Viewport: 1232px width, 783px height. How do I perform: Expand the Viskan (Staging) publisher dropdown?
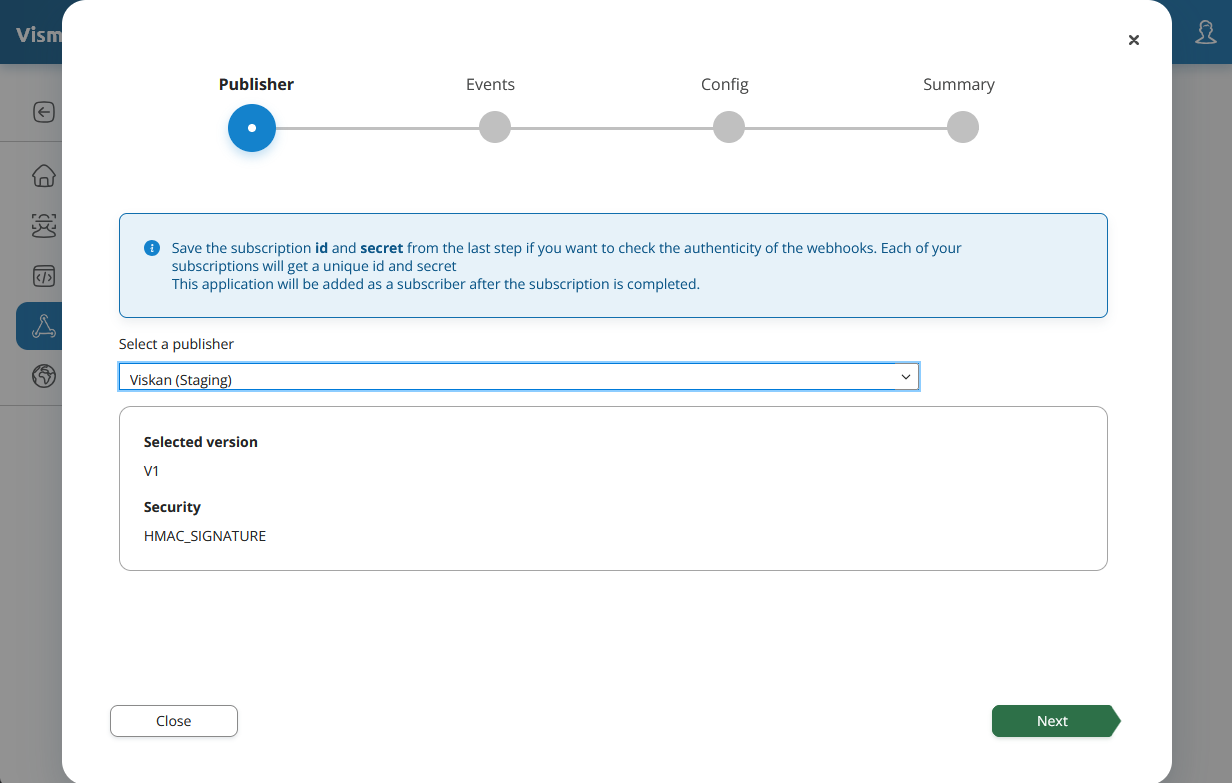point(518,377)
